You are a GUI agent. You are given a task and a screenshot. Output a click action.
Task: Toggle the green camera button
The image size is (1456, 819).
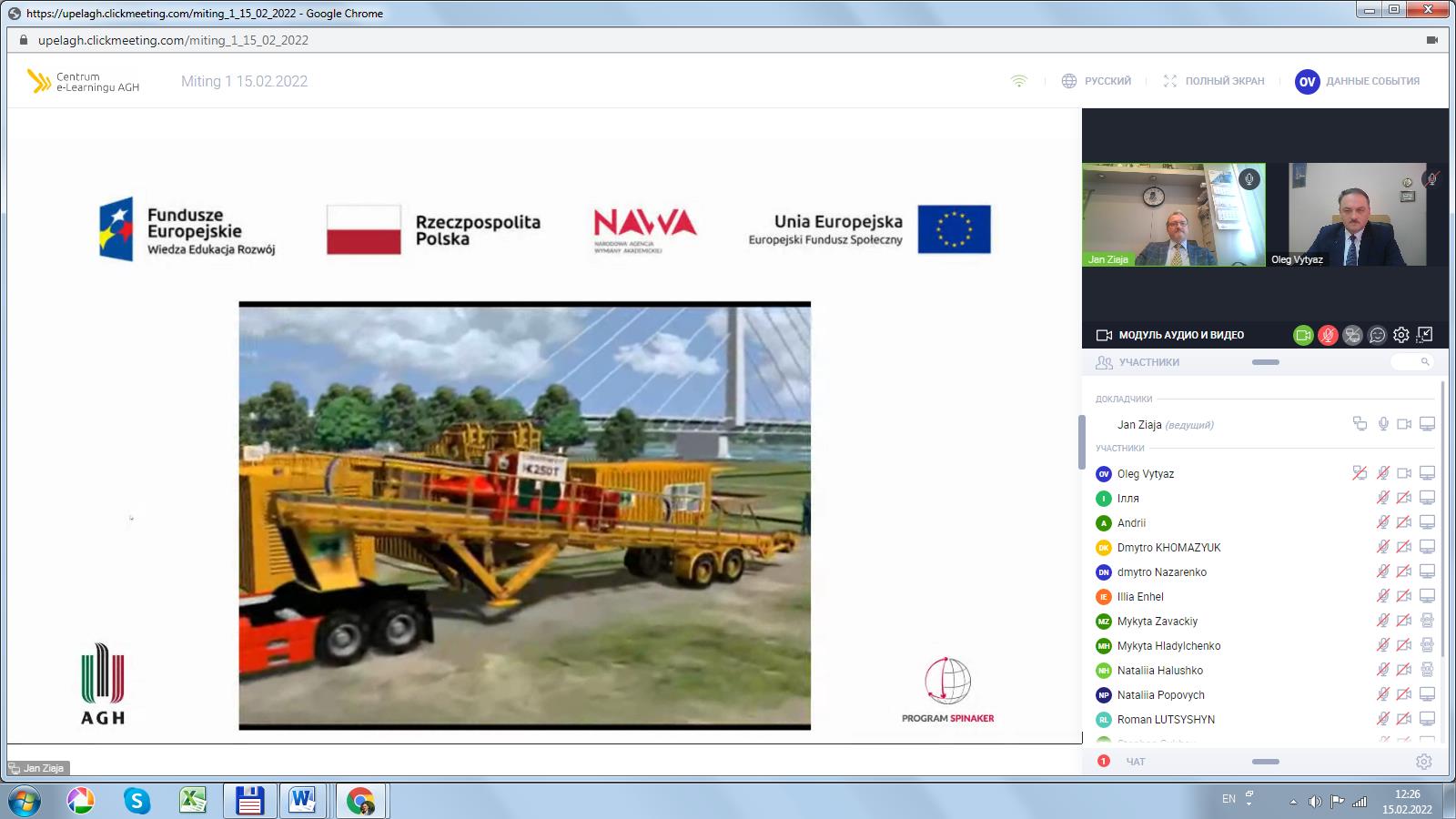tap(1303, 335)
